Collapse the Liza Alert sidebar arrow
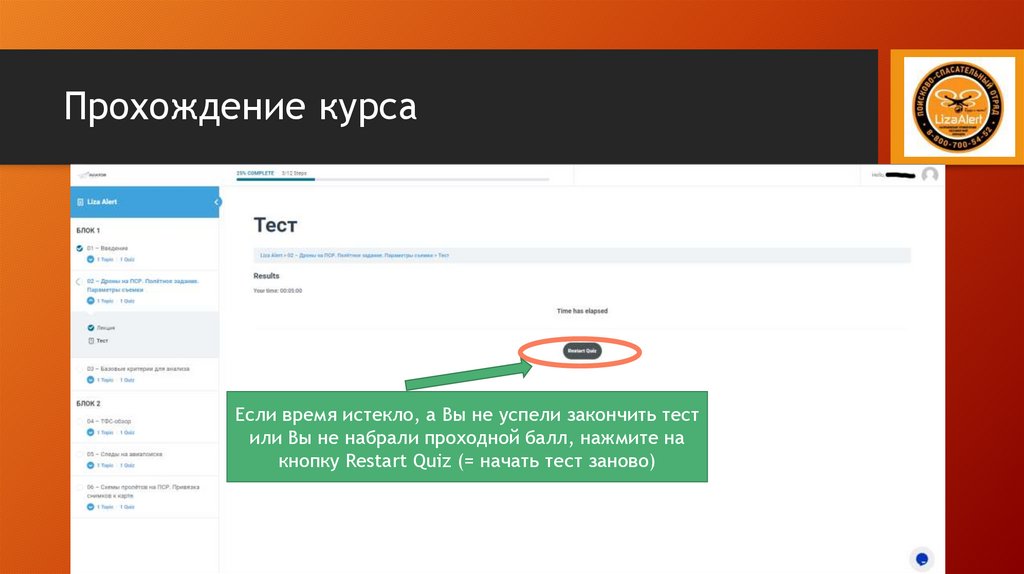Image resolution: width=1024 pixels, height=574 pixels. tap(217, 202)
